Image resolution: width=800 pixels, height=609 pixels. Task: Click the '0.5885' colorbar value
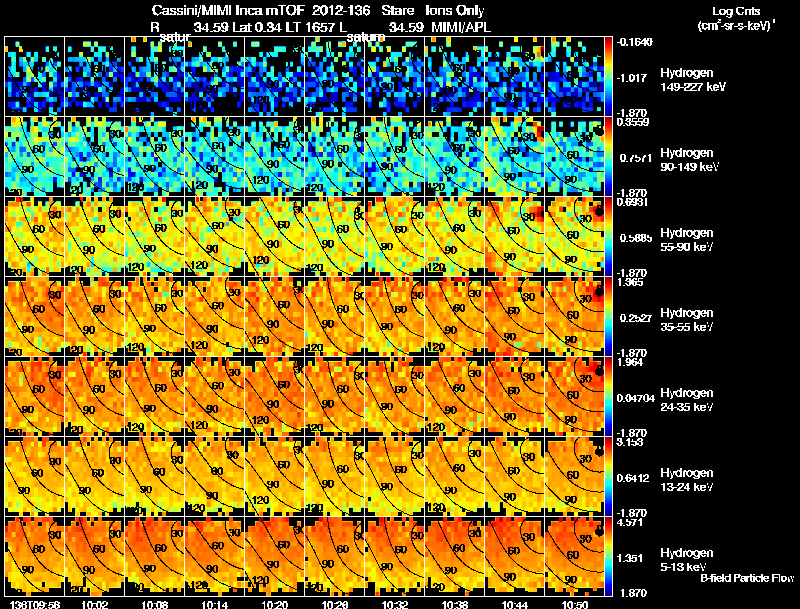[x=635, y=238]
